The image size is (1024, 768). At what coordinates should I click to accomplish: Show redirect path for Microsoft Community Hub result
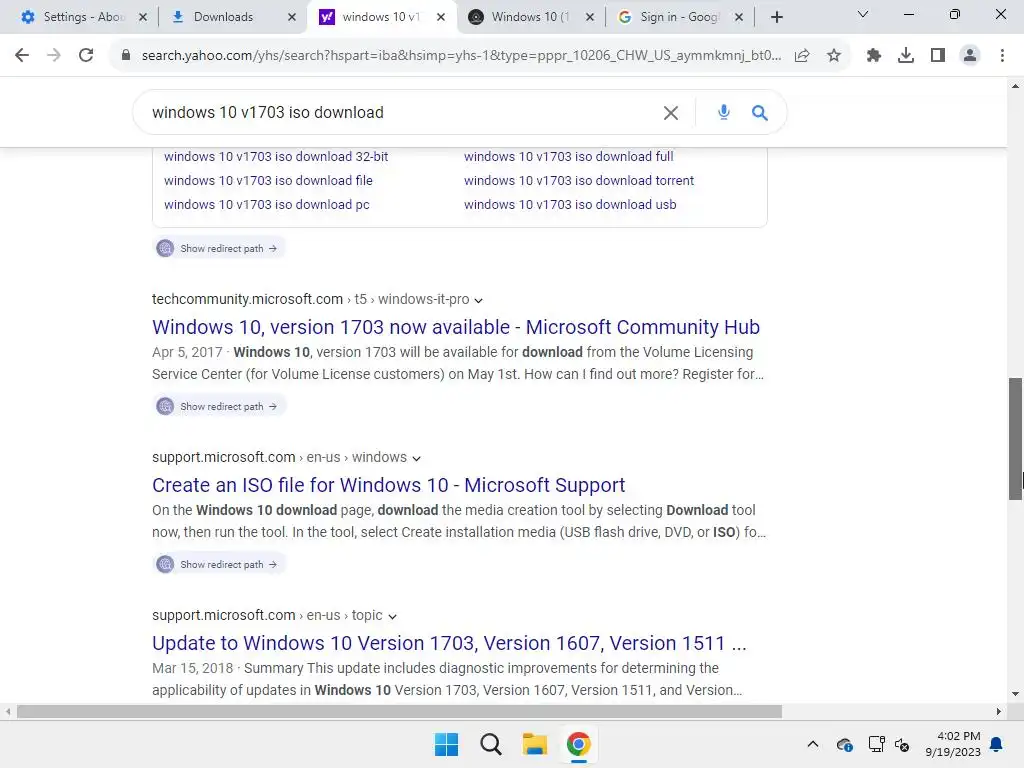tap(219, 406)
